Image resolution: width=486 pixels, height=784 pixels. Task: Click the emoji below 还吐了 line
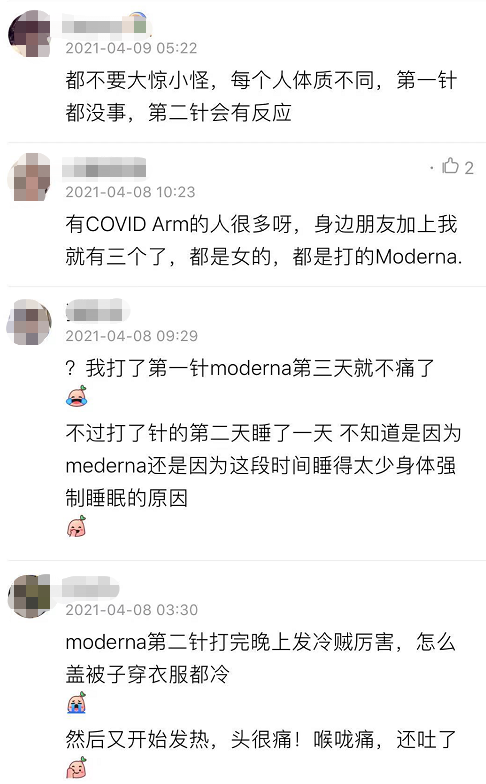[x=76, y=768]
